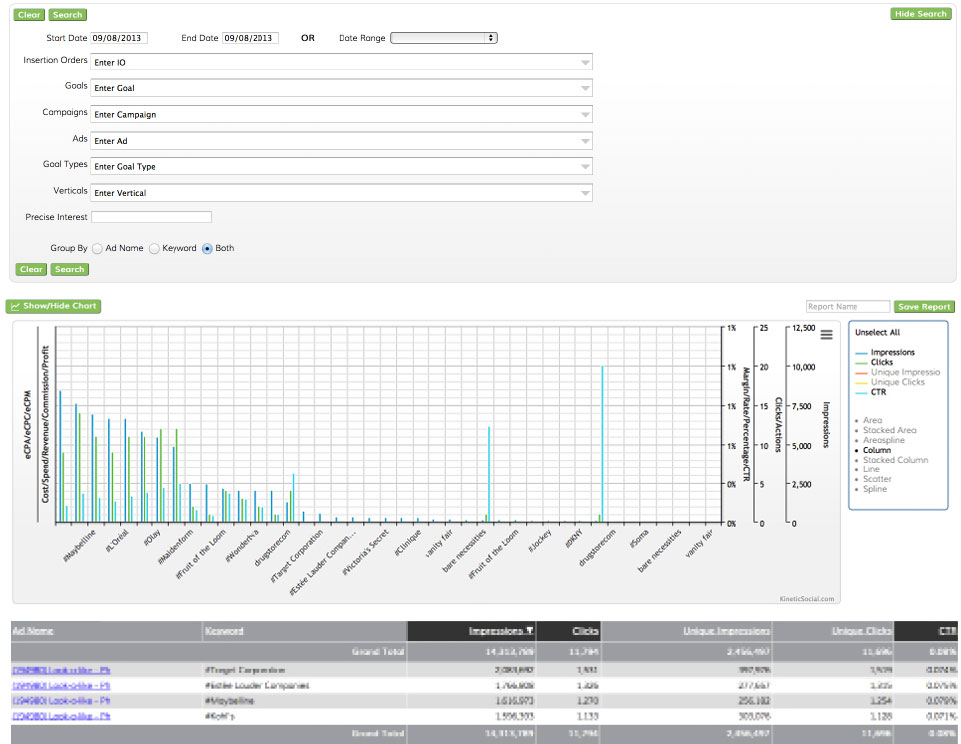Open ad link in #Estée Lauder Companies row
The width and height of the screenshot is (961, 744).
coord(61,686)
